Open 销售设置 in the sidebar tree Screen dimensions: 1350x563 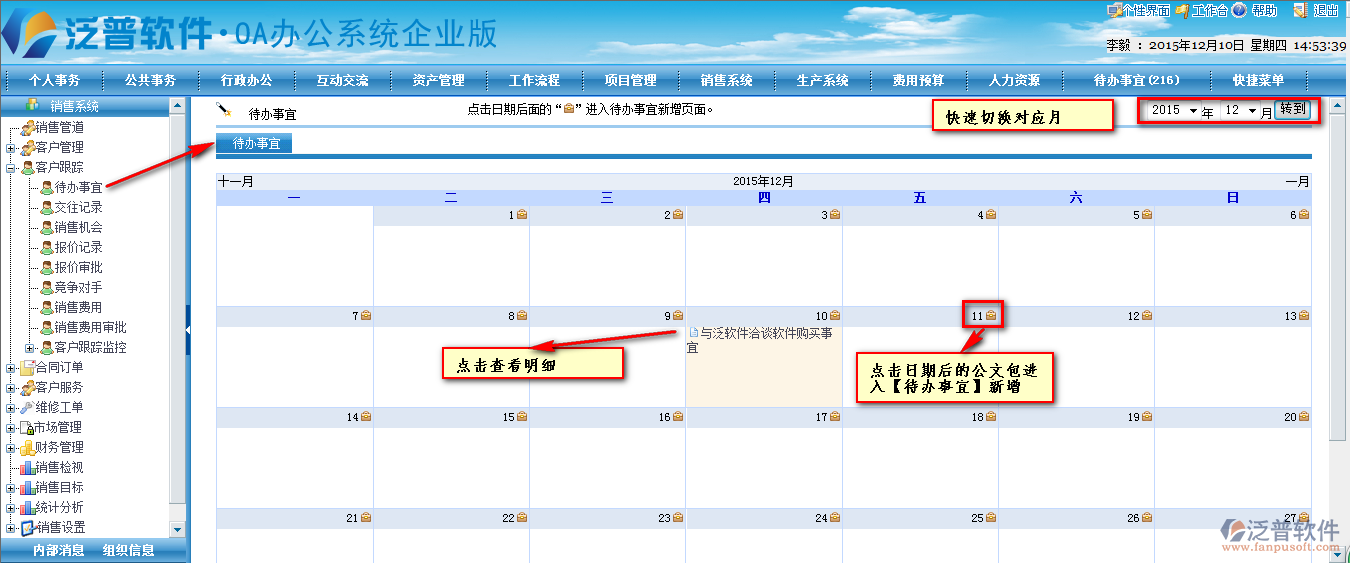[x=60, y=527]
